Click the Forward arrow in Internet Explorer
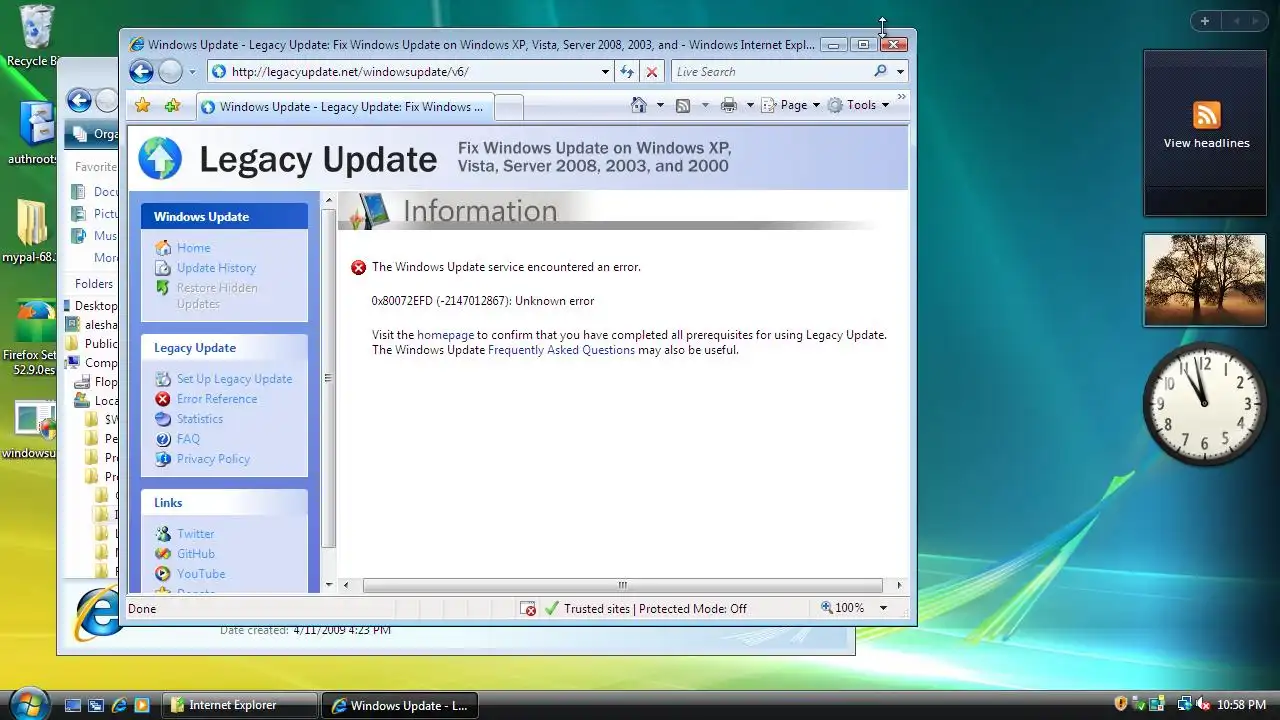This screenshot has width=1280, height=720. click(x=171, y=71)
